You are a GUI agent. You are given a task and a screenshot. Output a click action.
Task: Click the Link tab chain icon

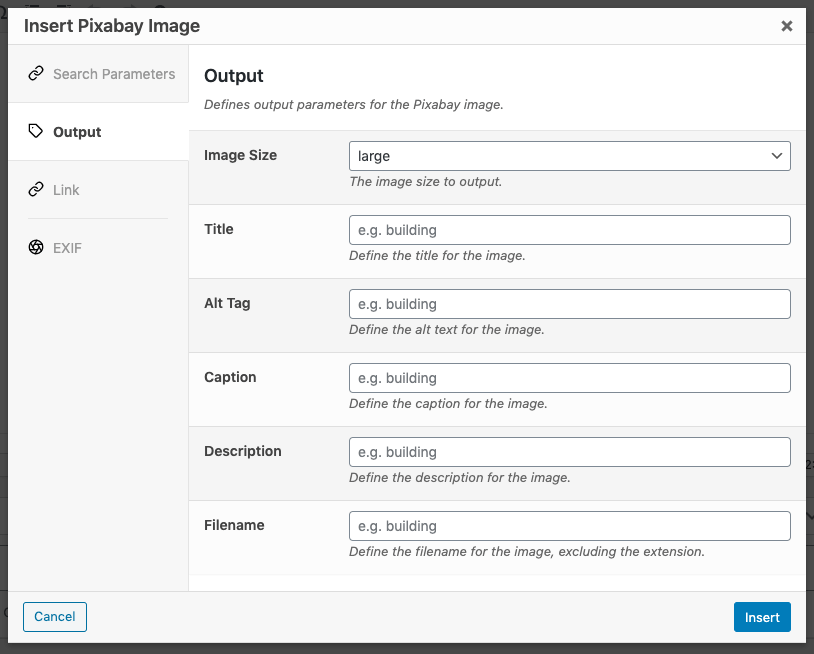(36, 189)
